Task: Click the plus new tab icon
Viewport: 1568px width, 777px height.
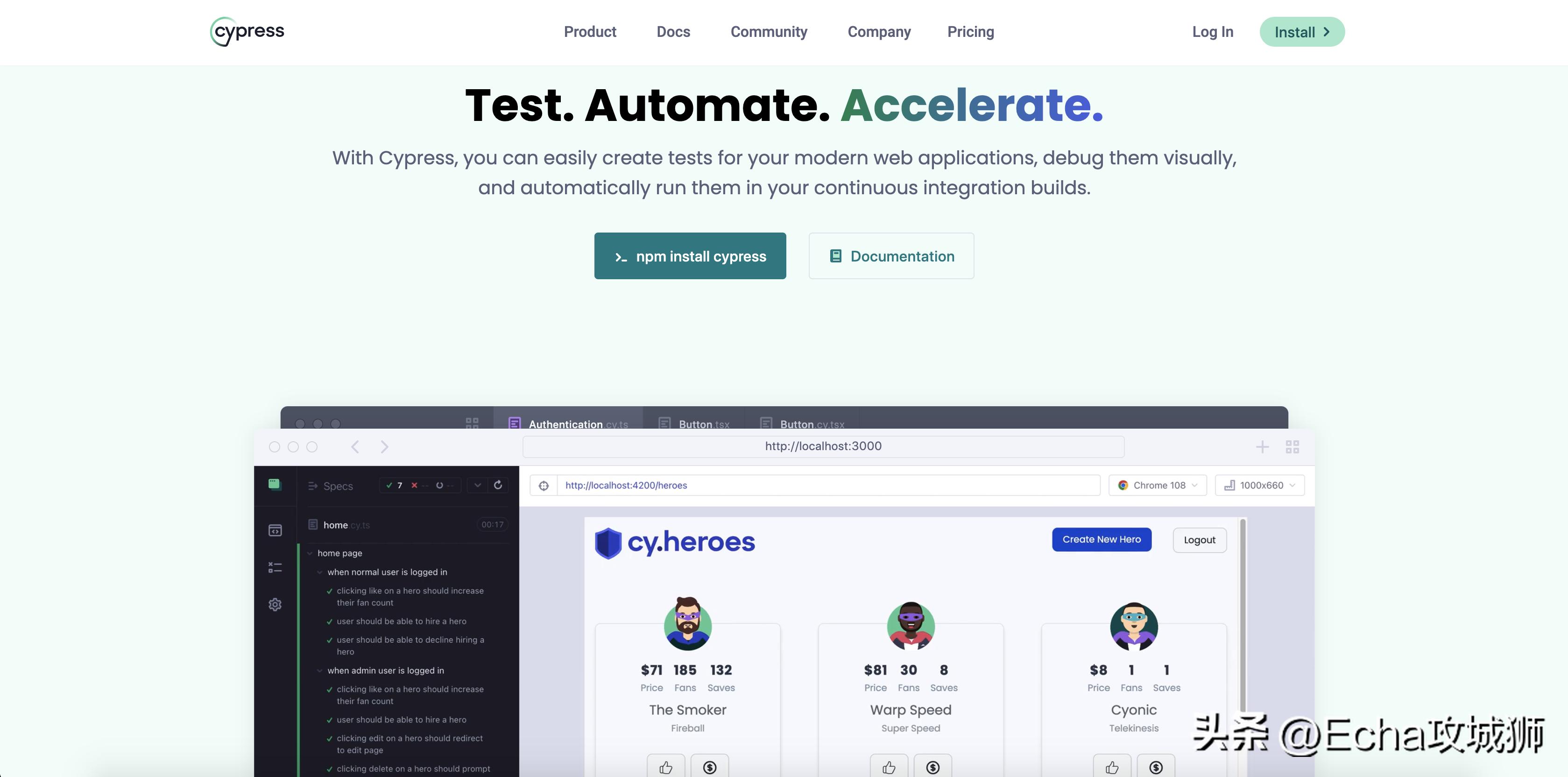Action: click(1262, 447)
